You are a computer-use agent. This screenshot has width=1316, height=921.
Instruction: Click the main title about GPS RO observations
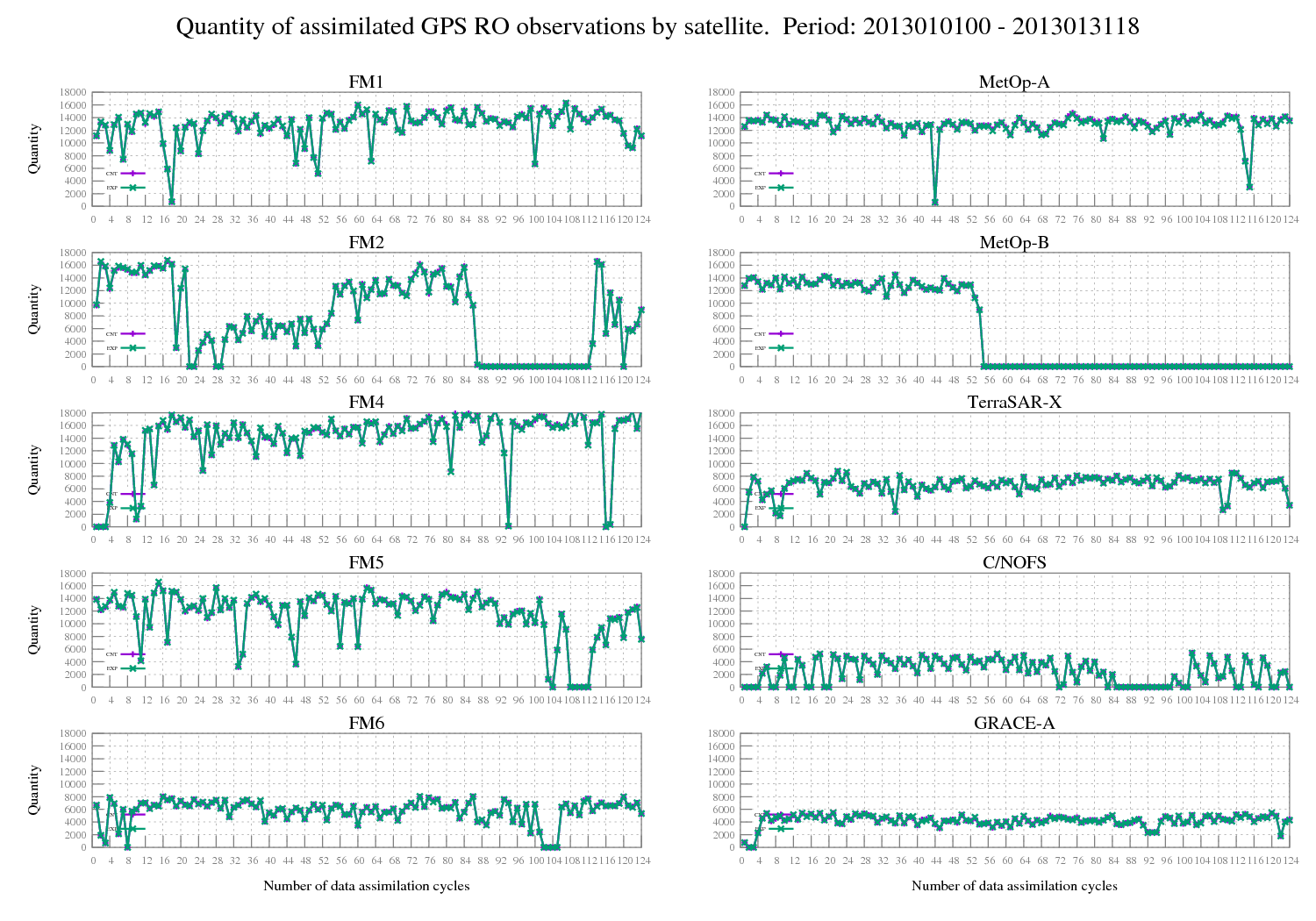(657, 27)
